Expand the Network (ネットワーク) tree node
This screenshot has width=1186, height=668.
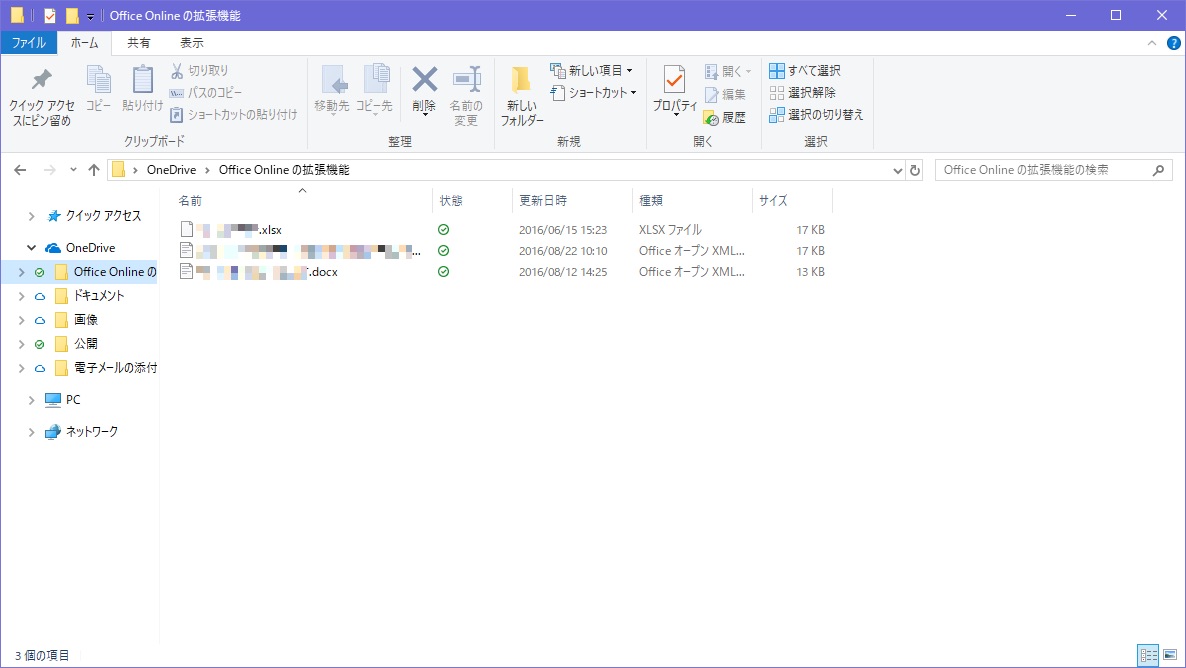(x=31, y=432)
